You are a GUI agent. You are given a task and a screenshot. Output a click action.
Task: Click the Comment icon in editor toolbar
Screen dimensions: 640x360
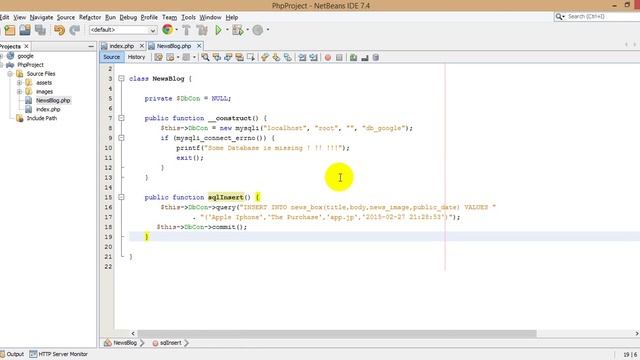[353, 58]
